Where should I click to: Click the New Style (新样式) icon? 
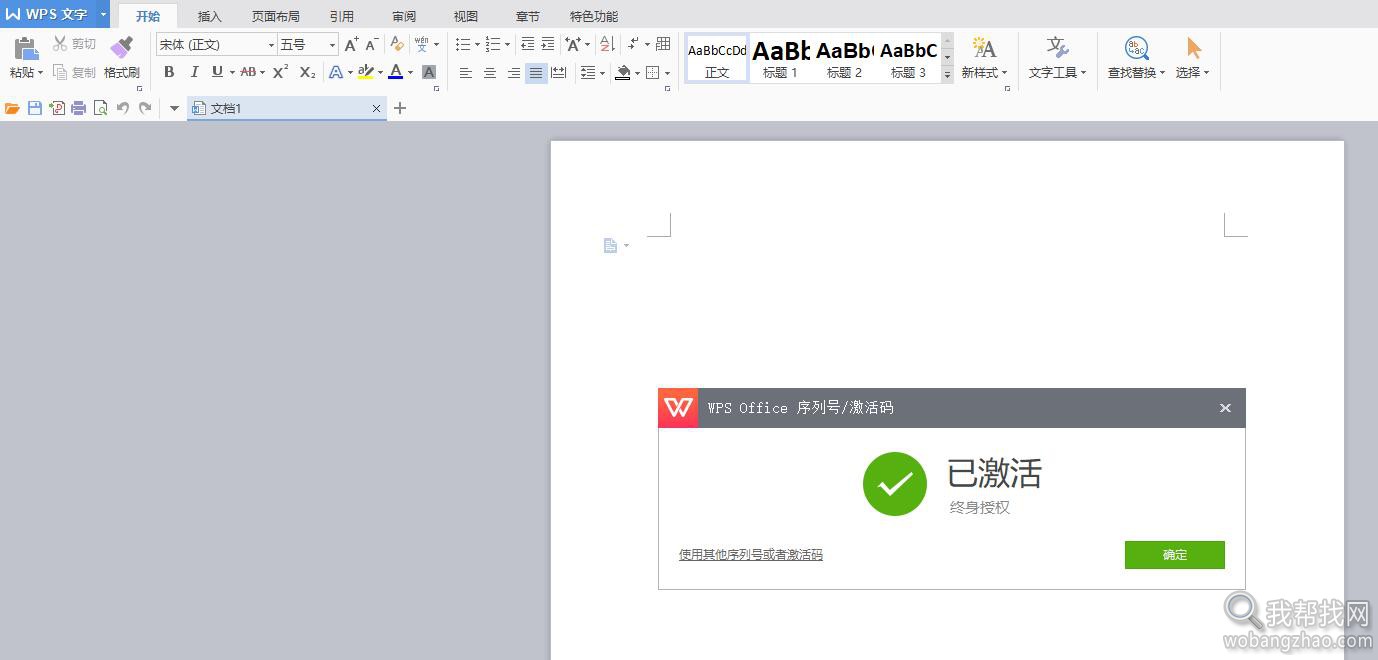(984, 47)
